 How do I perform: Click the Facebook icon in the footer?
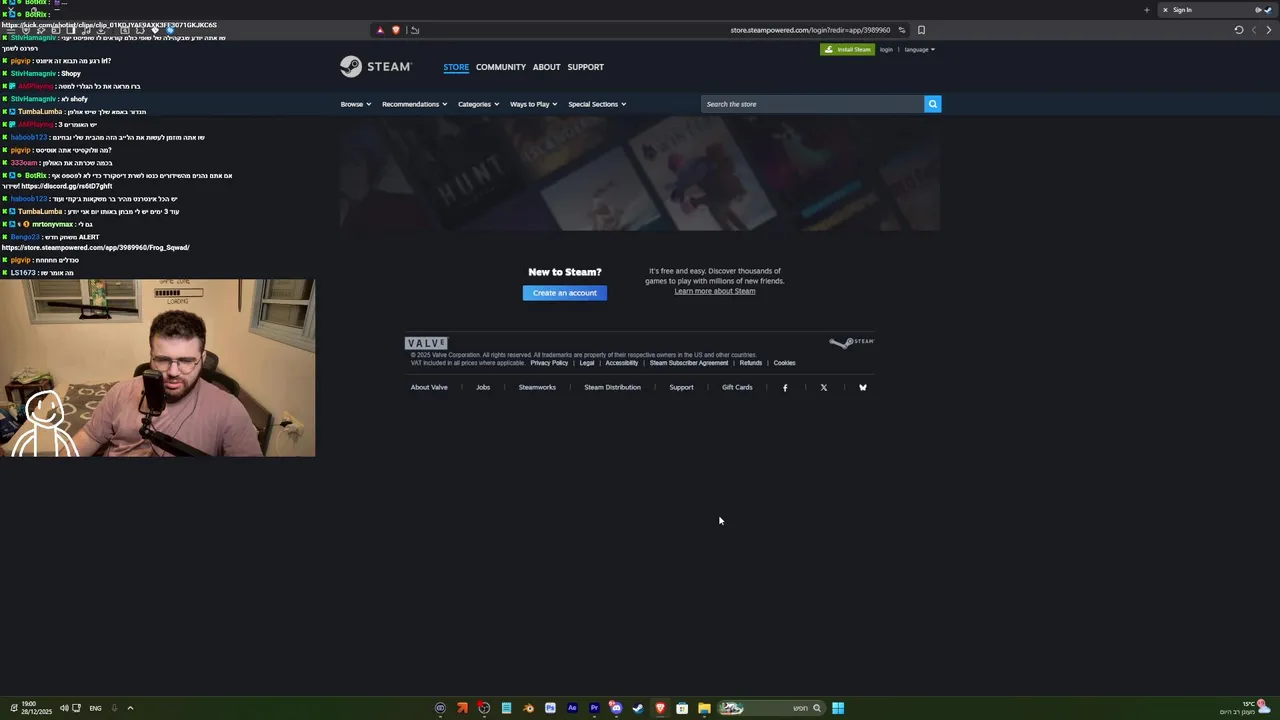click(785, 388)
